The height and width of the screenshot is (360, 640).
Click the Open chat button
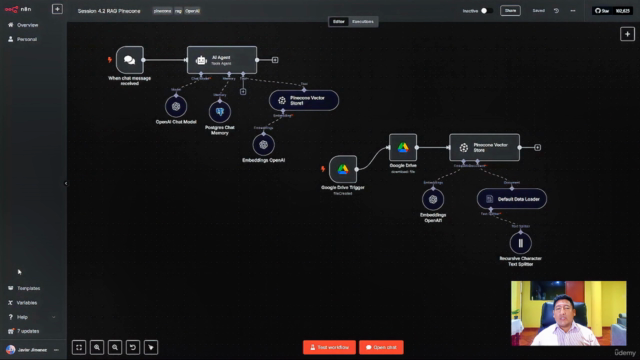(x=381, y=347)
